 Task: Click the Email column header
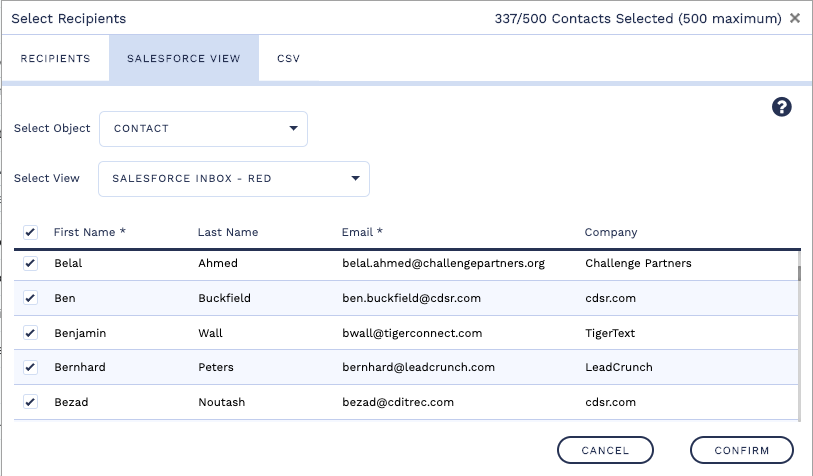(363, 232)
